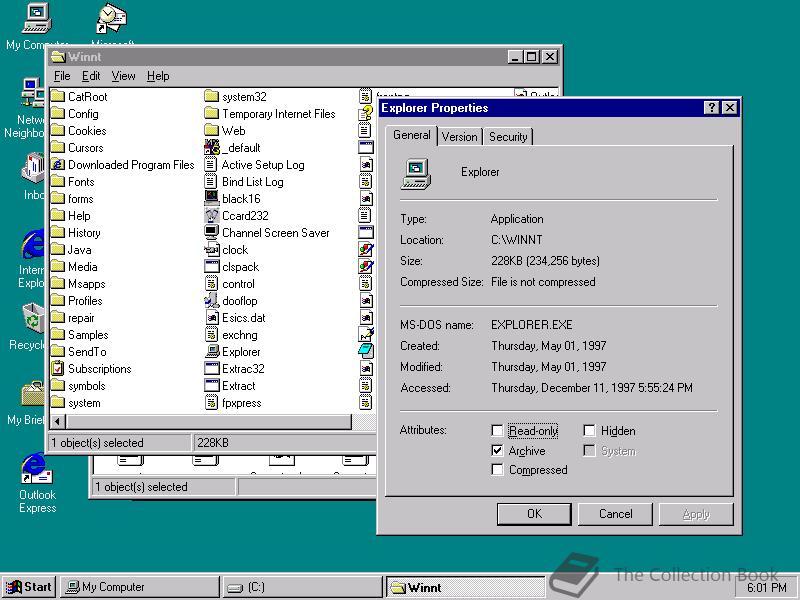The height and width of the screenshot is (600, 800).
Task: Select the Channel Screen Saver icon
Action: tap(211, 232)
